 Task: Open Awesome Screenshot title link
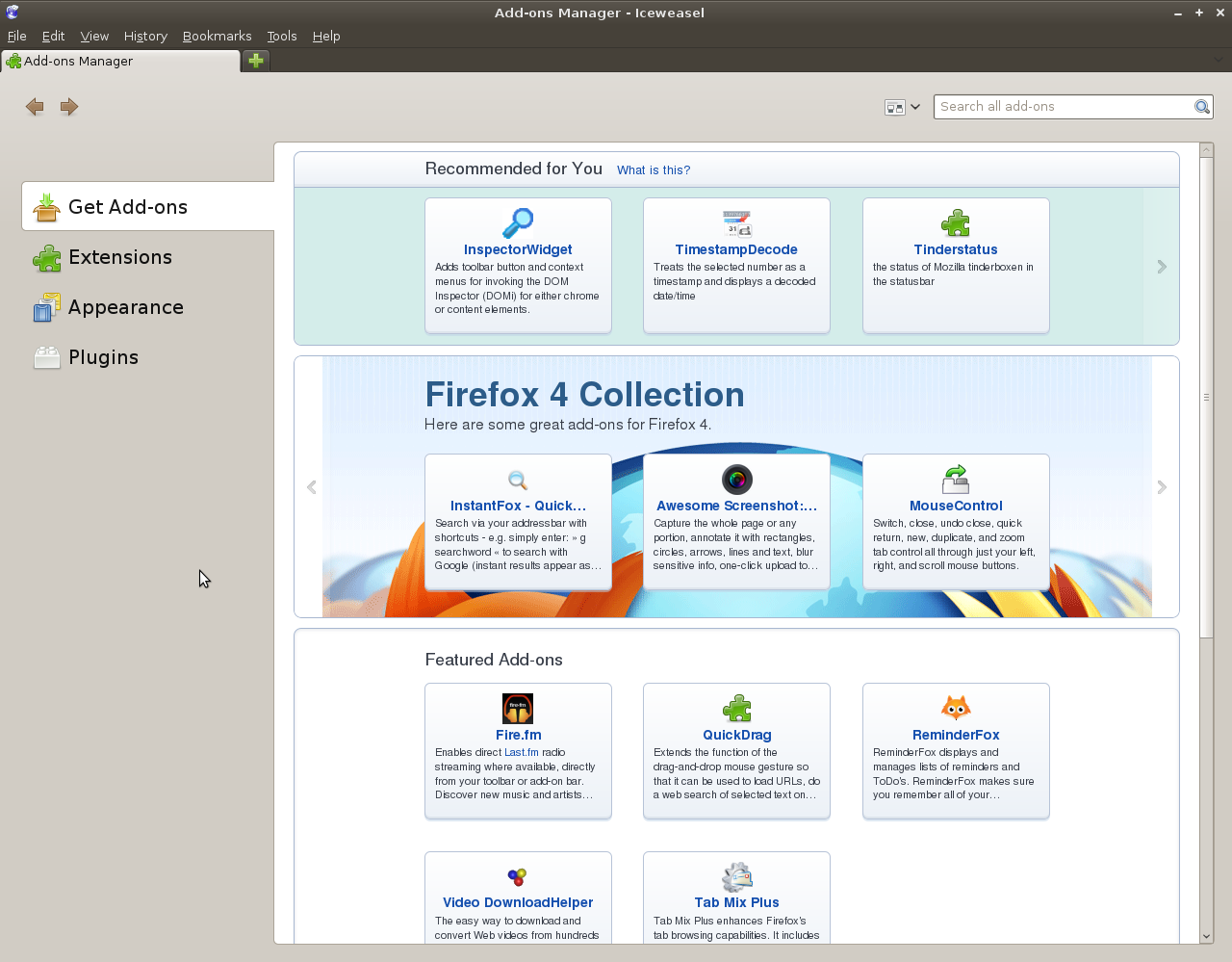click(736, 506)
